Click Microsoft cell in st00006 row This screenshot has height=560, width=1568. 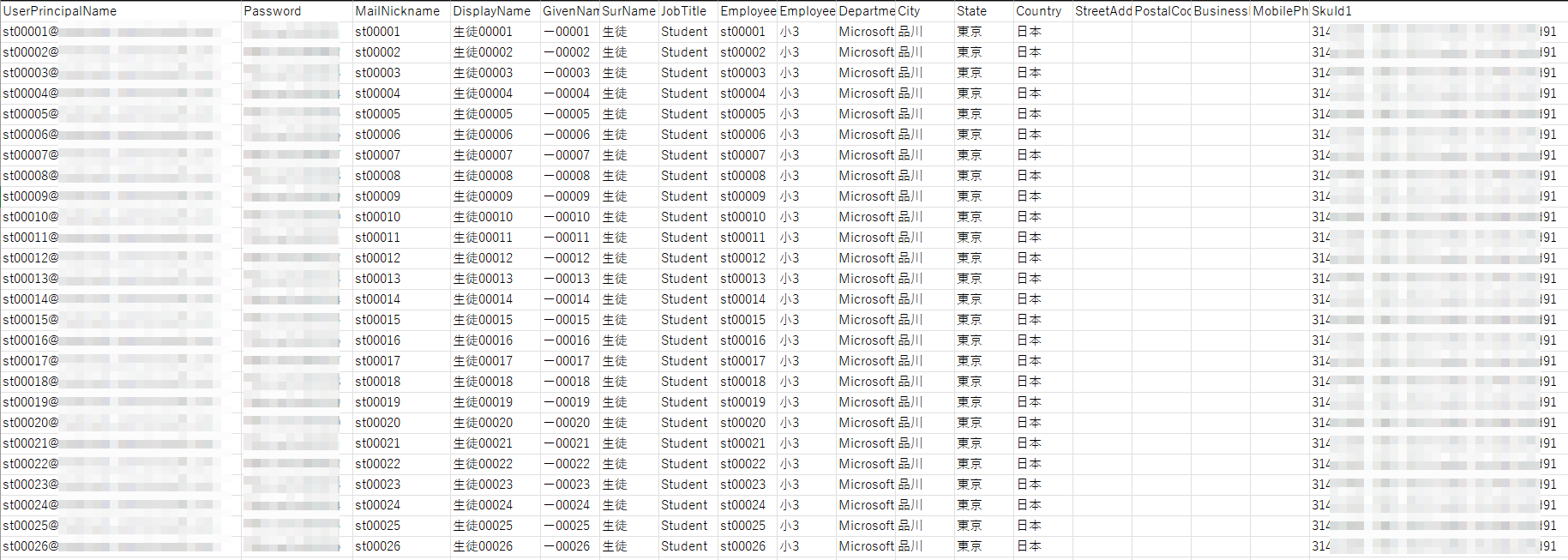pyautogui.click(x=866, y=135)
